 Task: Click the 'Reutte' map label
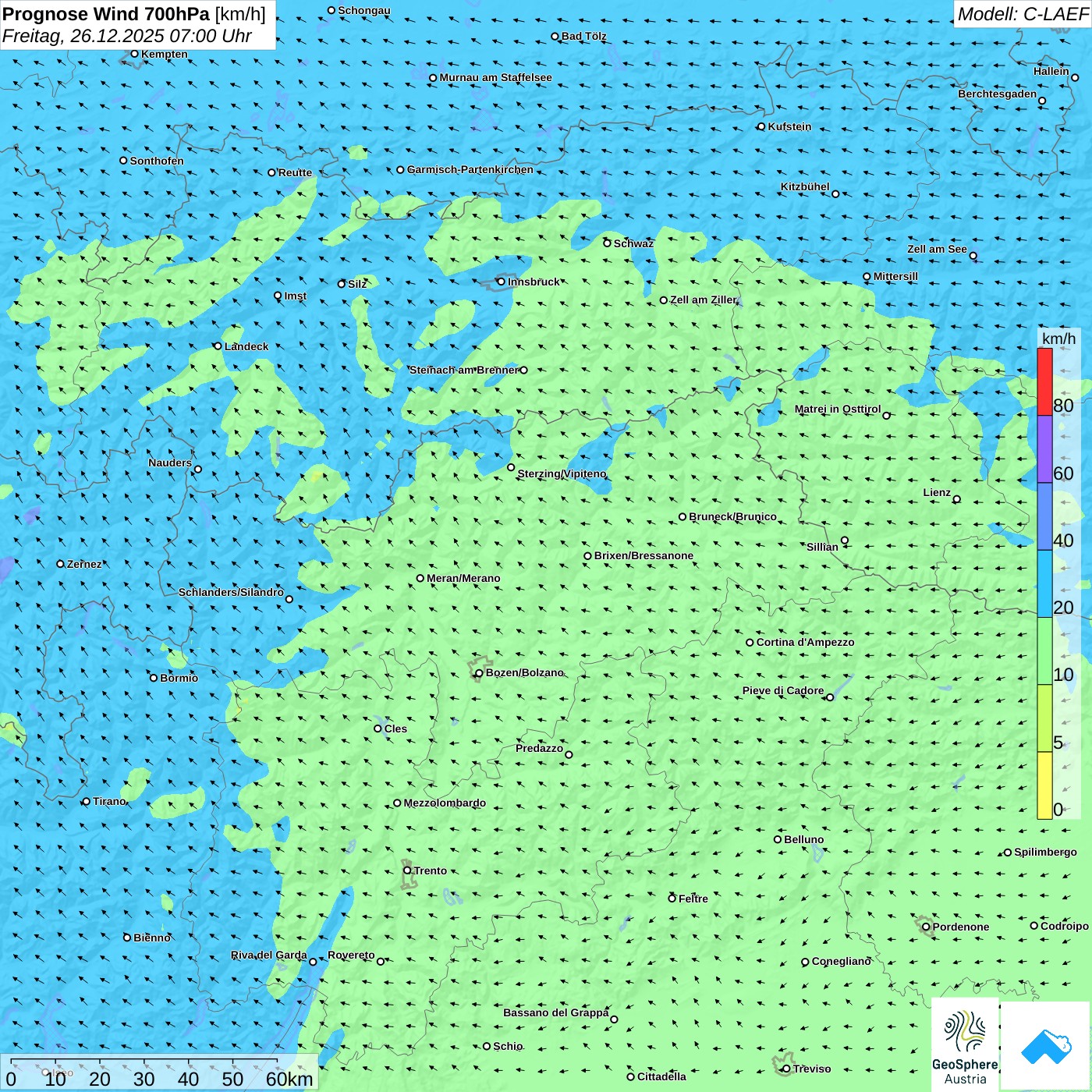(x=295, y=173)
